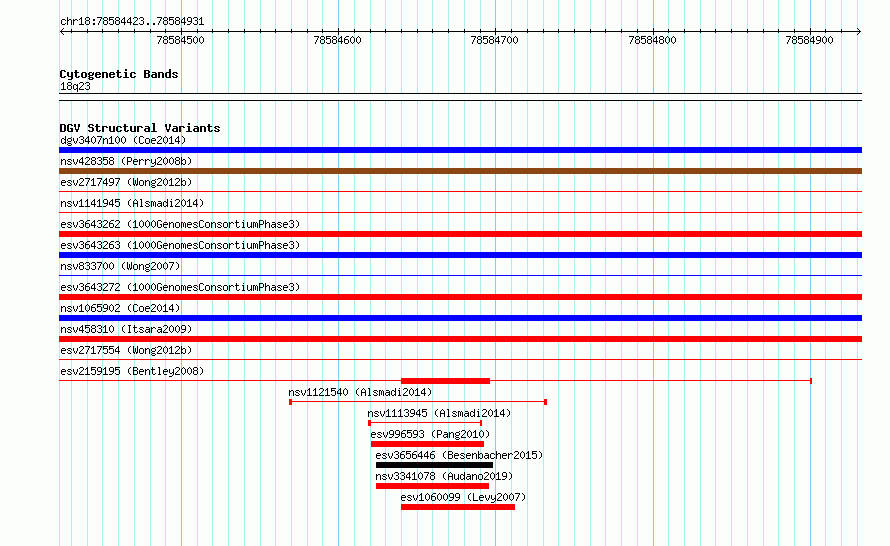Screen dimensions: 890x546
Task: Click the Cytogenetic Bands track title
Action: pos(119,74)
